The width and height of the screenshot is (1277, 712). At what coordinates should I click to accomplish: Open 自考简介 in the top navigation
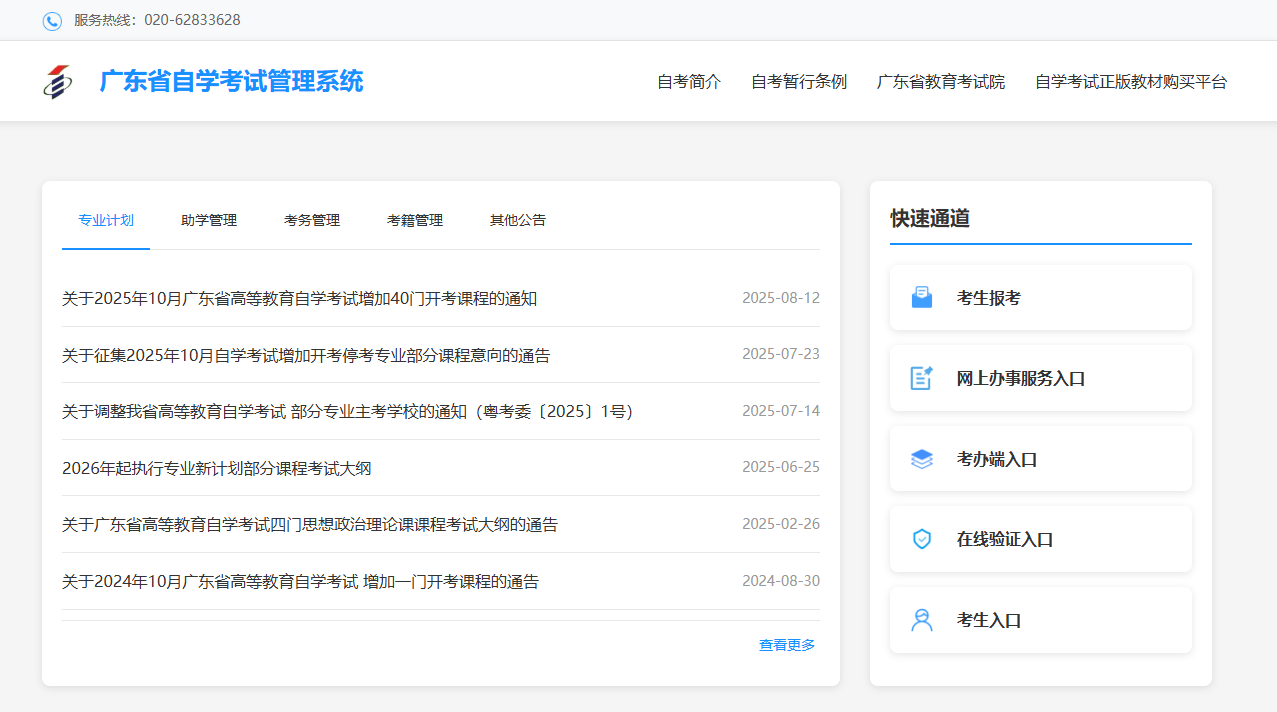pyautogui.click(x=688, y=82)
